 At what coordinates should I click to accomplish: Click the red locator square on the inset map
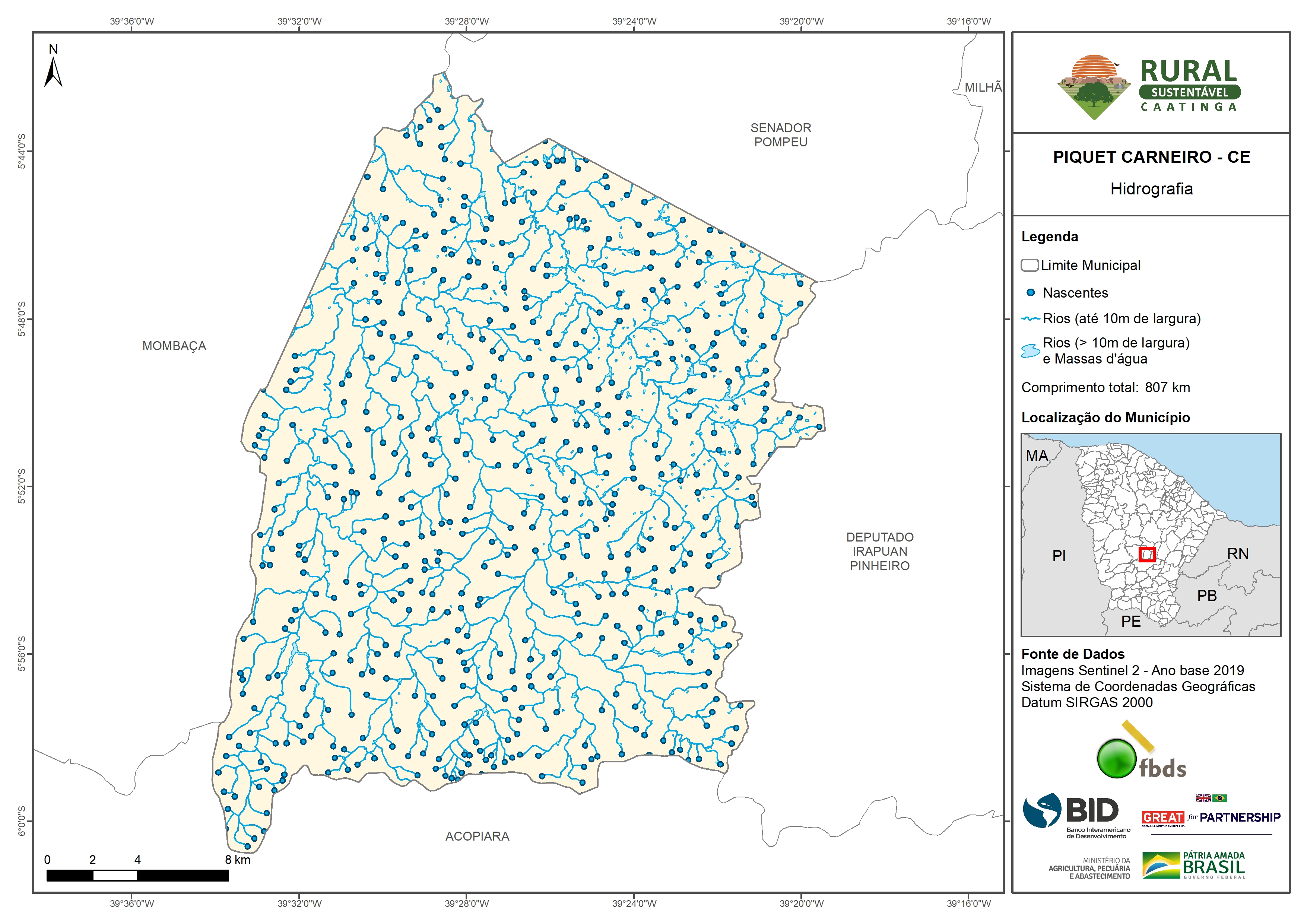click(1147, 554)
